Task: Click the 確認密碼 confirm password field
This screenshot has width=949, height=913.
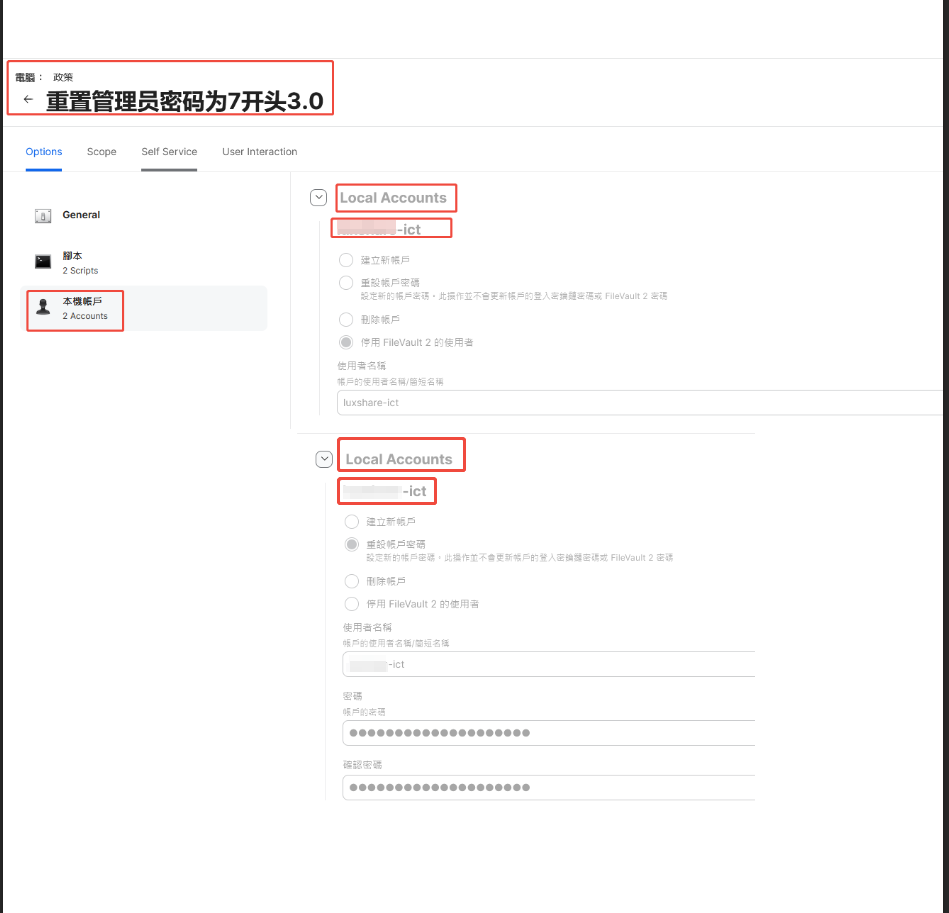Action: (x=548, y=787)
